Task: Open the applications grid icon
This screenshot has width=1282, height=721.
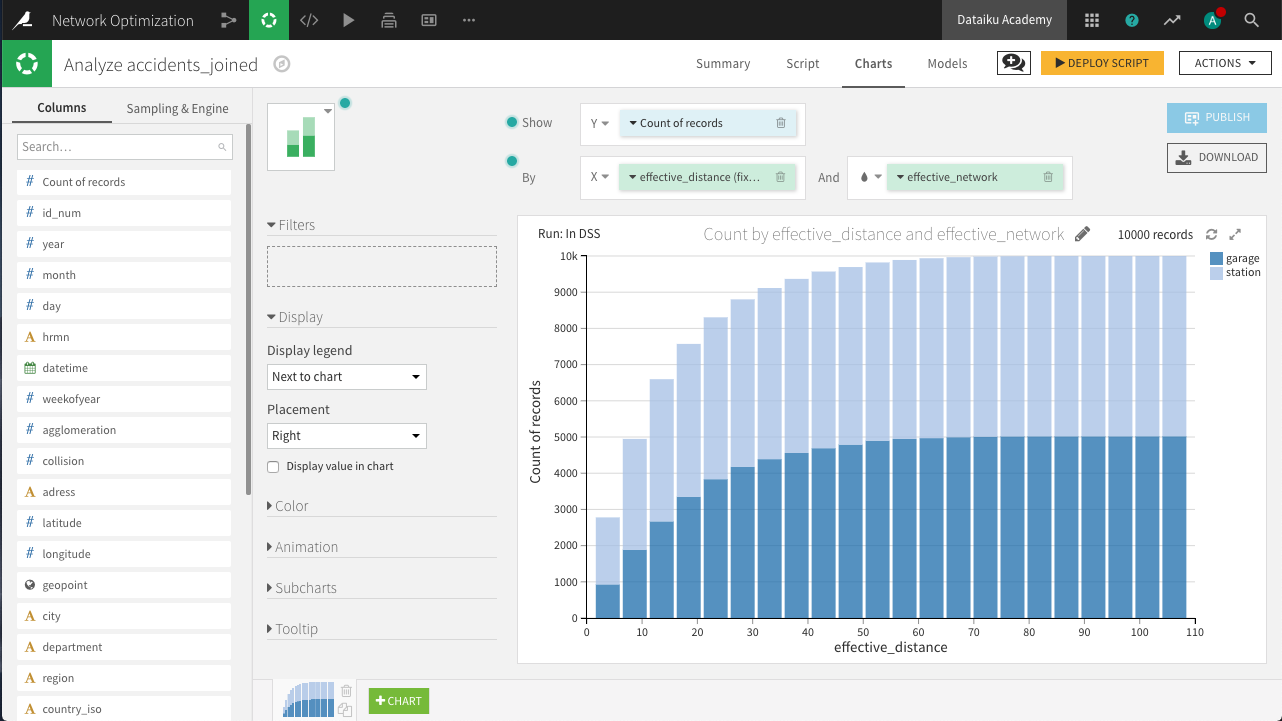Action: (1091, 20)
